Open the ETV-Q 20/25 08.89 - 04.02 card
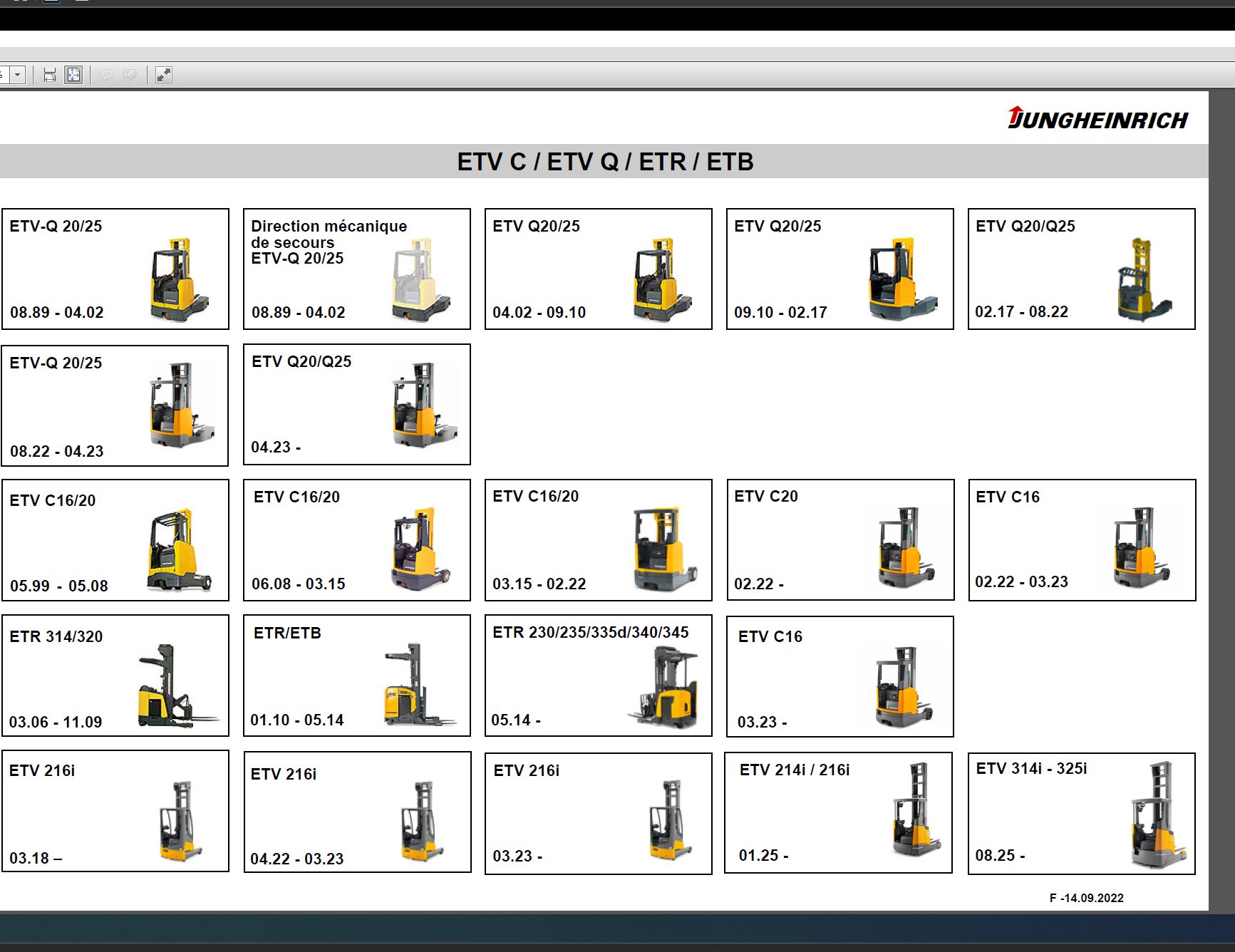This screenshot has height=952, width=1235. pos(115,269)
